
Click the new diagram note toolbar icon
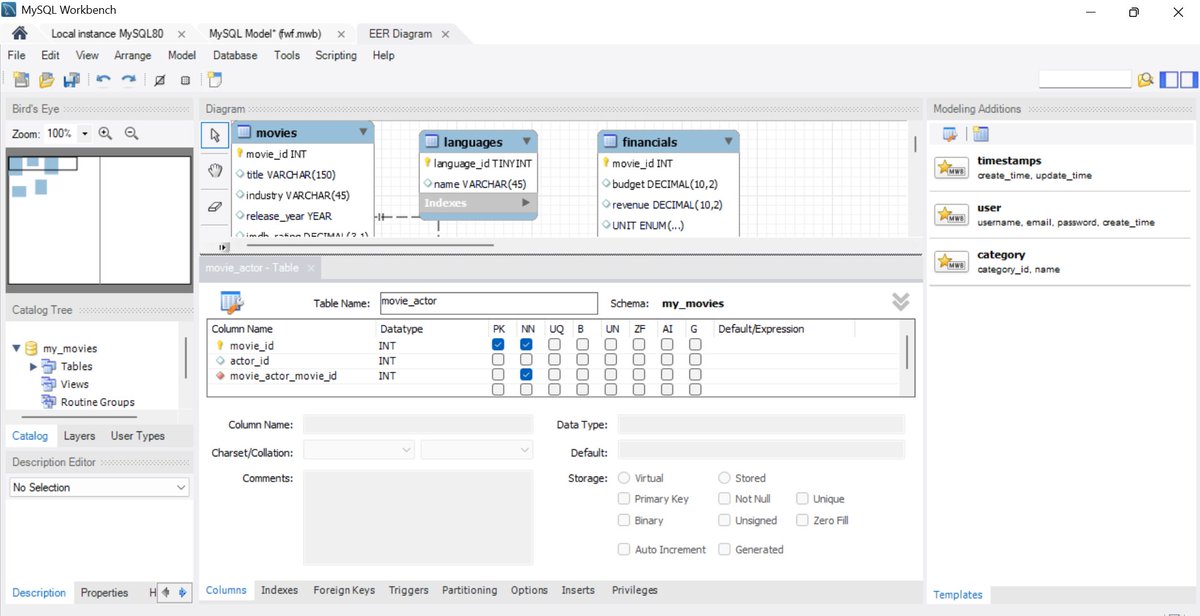[215, 80]
